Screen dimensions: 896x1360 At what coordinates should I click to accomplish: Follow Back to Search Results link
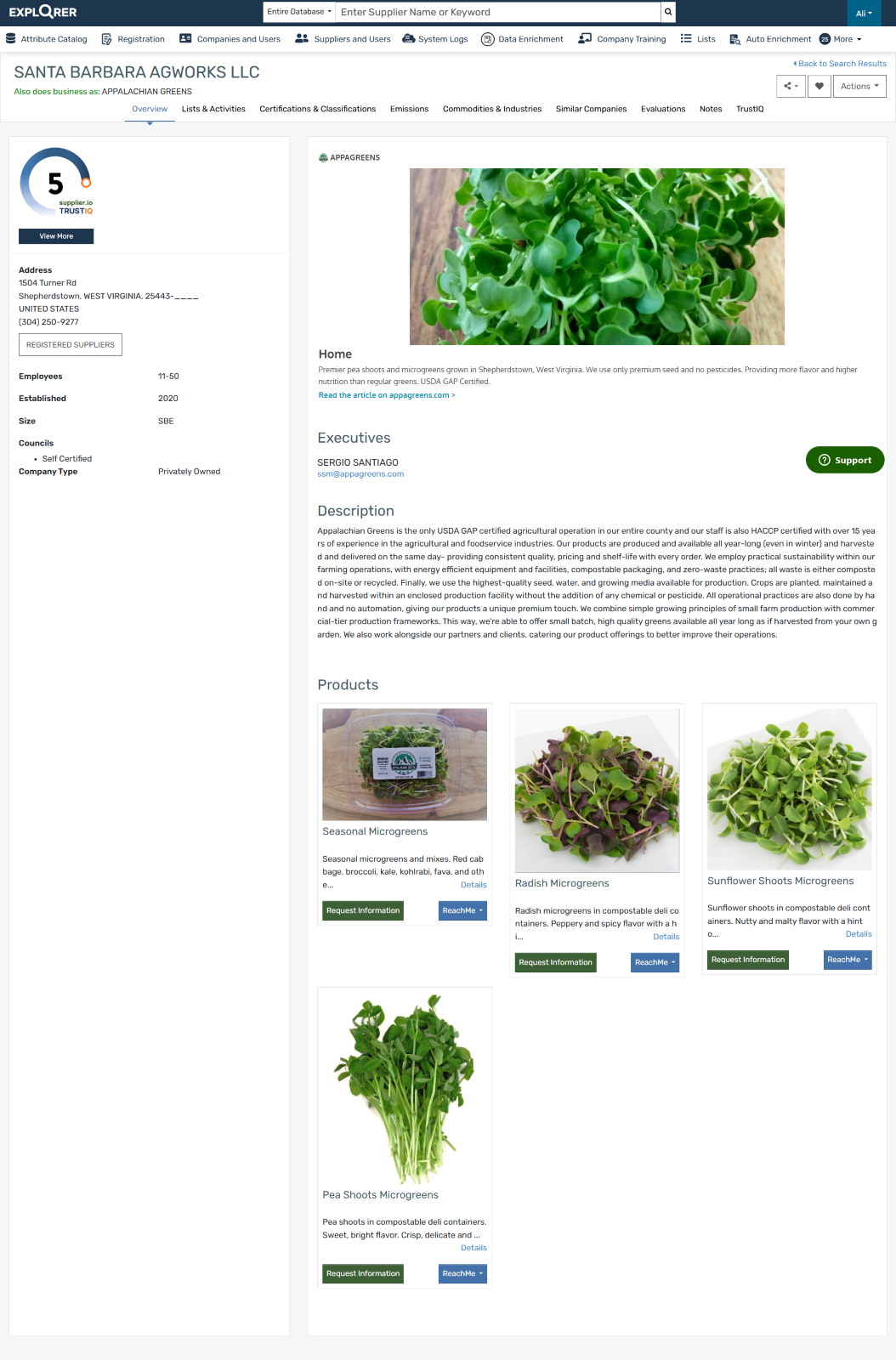pyautogui.click(x=840, y=64)
